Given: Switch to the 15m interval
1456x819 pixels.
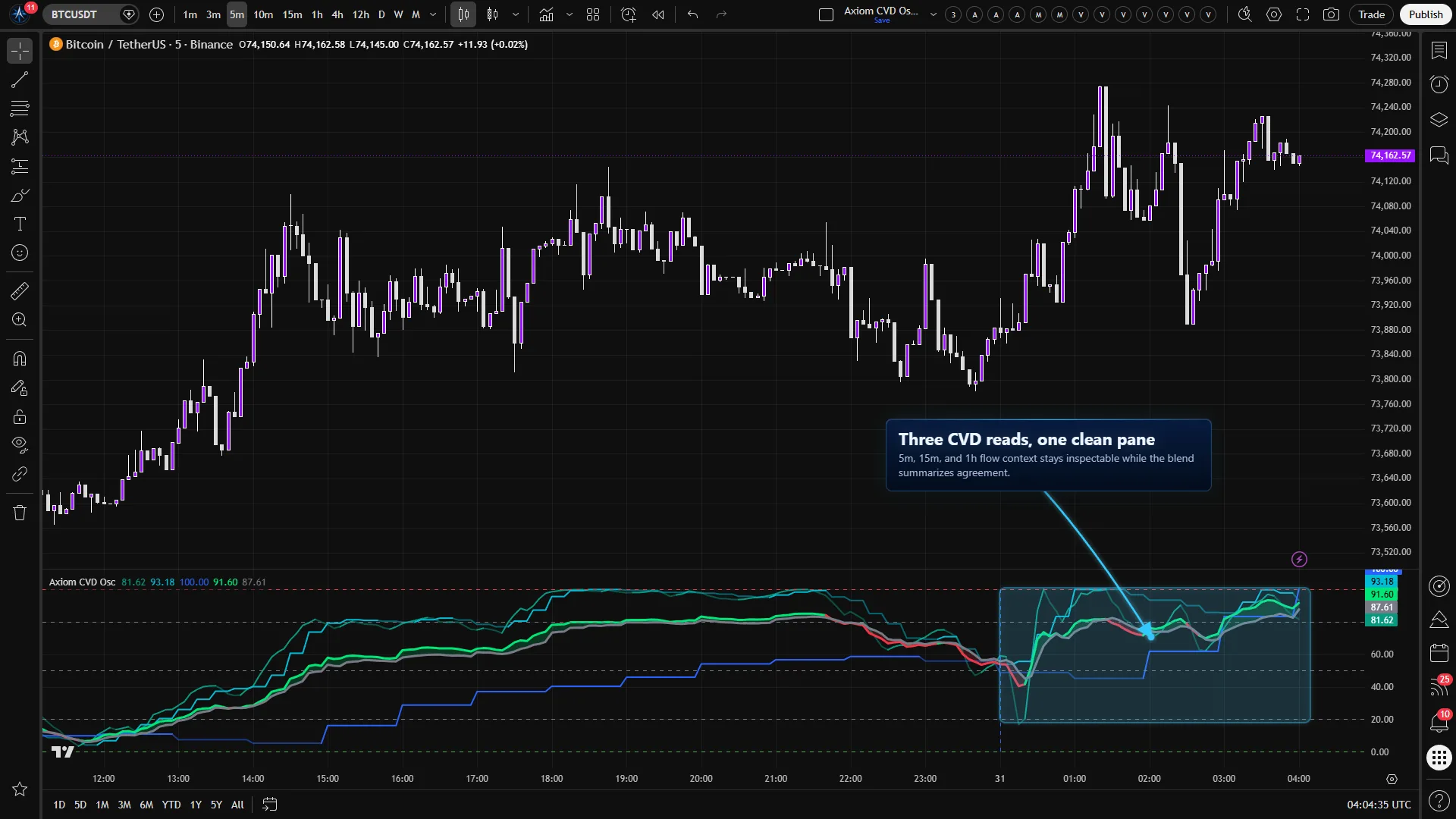Looking at the screenshot, I should click(292, 14).
